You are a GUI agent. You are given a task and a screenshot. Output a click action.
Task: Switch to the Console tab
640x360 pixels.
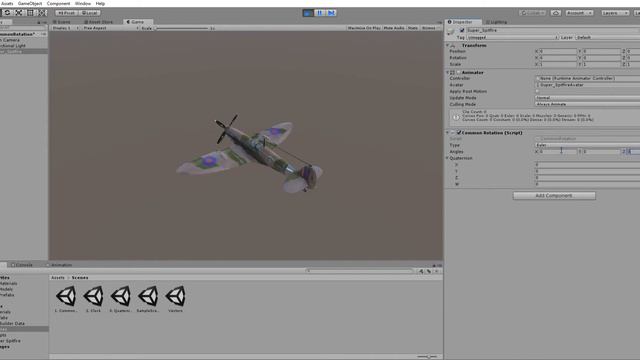coord(22,265)
